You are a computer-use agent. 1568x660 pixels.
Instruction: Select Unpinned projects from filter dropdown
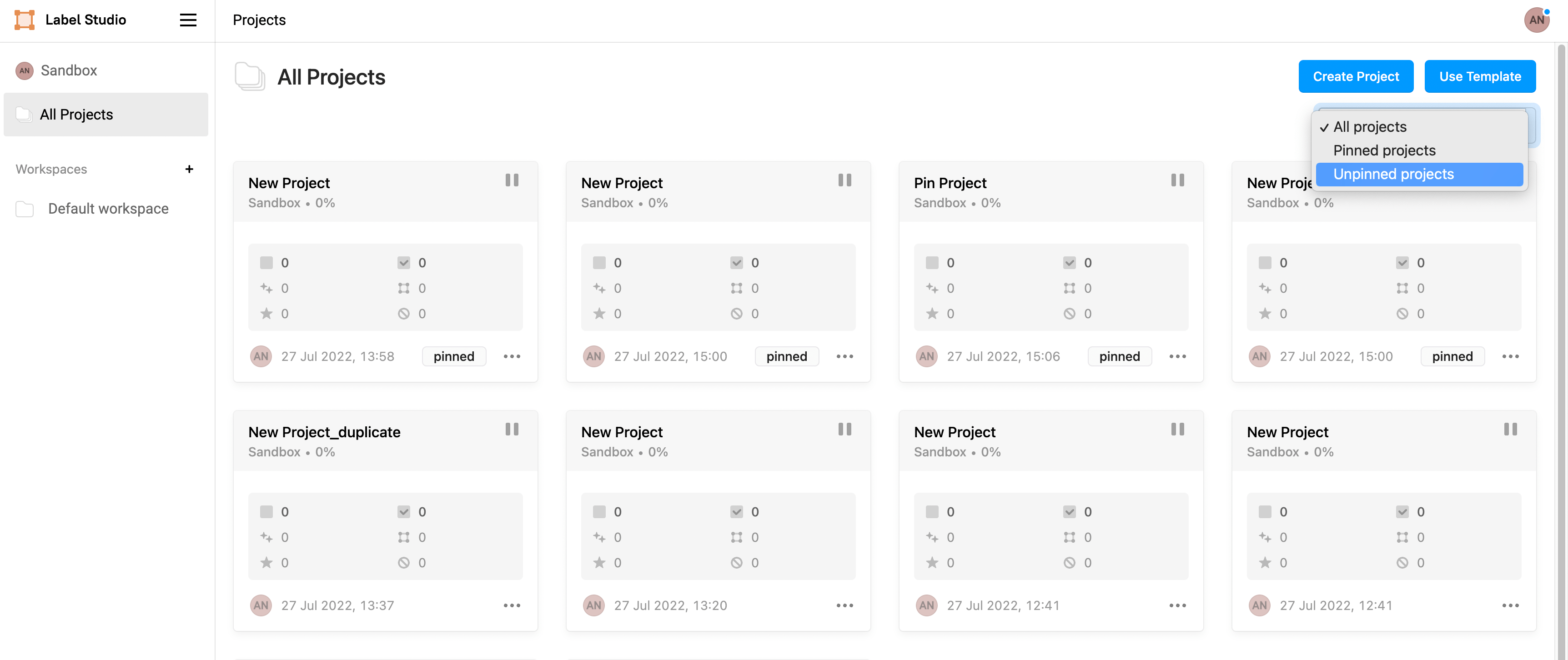click(1393, 175)
